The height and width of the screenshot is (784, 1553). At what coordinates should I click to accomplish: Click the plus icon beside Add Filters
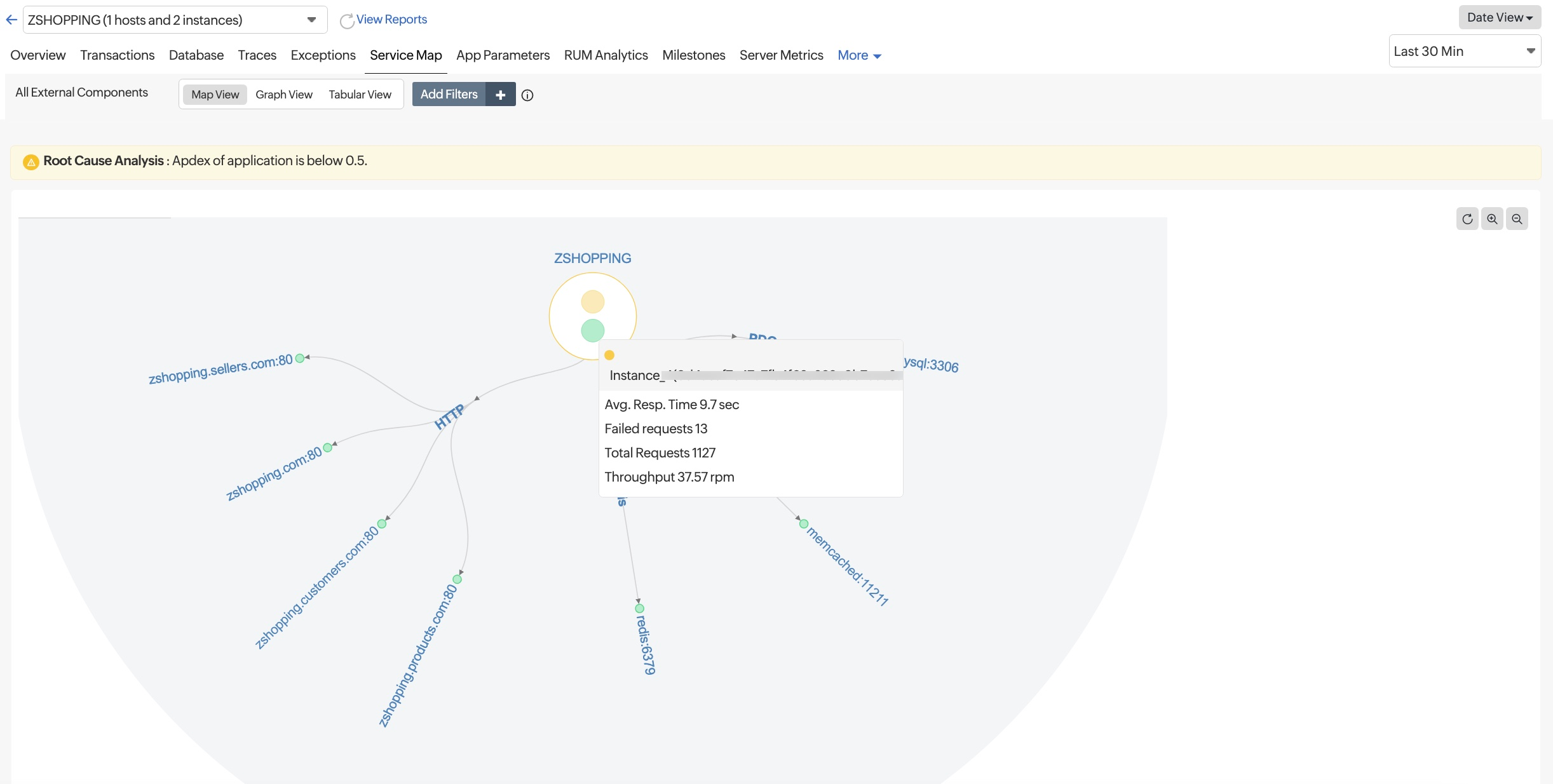pos(501,95)
